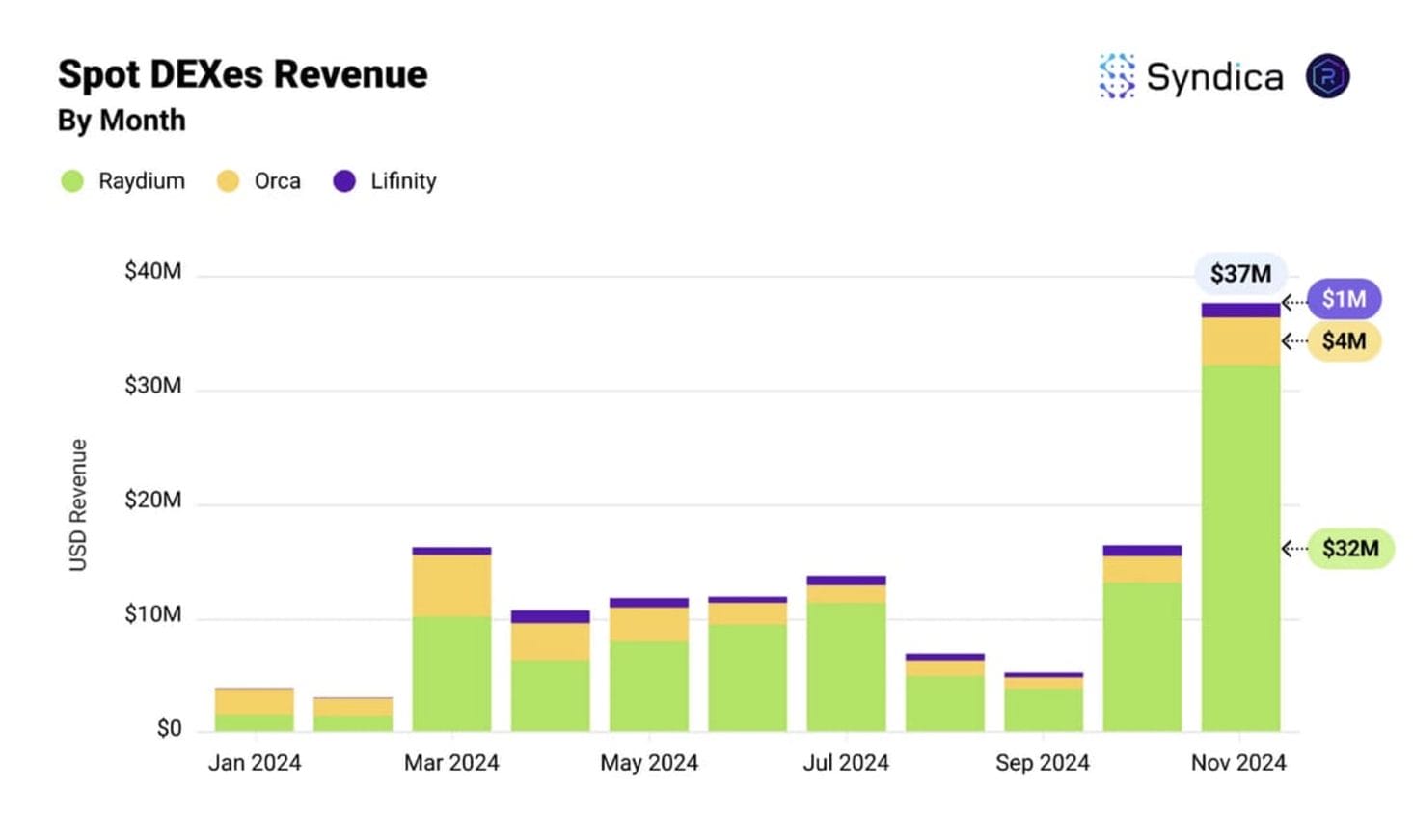This screenshot has width=1413, height=840.
Task: Click the Mar 2024 green Raydium bar segment
Action: 451,673
